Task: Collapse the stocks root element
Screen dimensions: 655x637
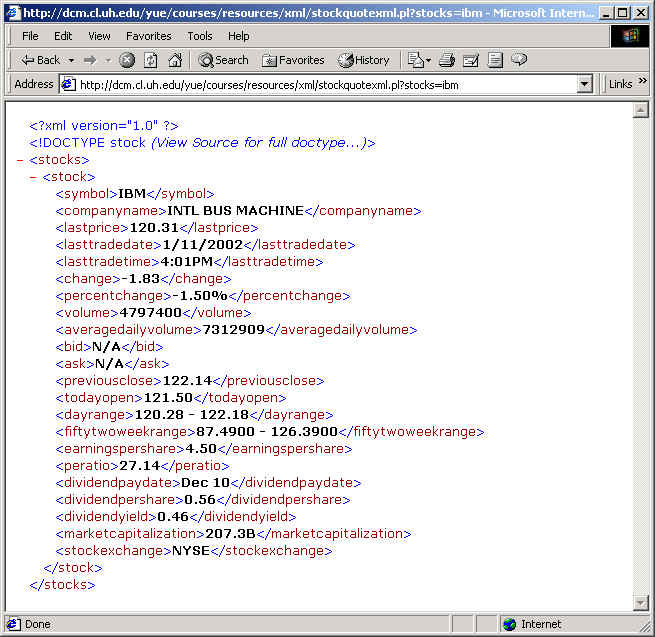Action: (x=20, y=160)
